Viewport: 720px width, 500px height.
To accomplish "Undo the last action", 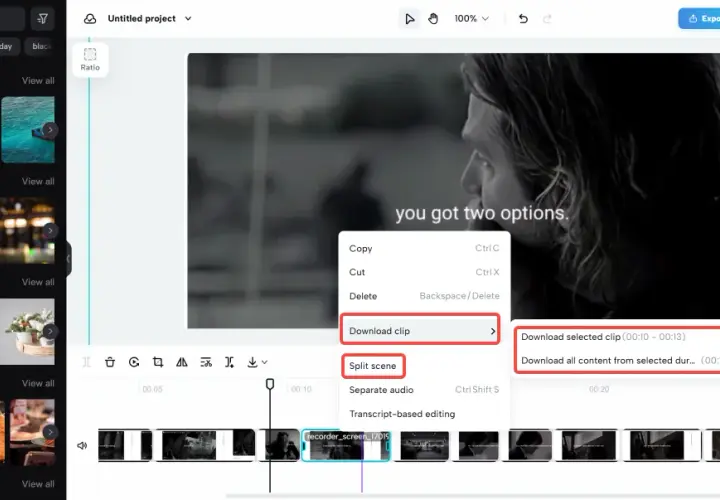I will coord(523,19).
